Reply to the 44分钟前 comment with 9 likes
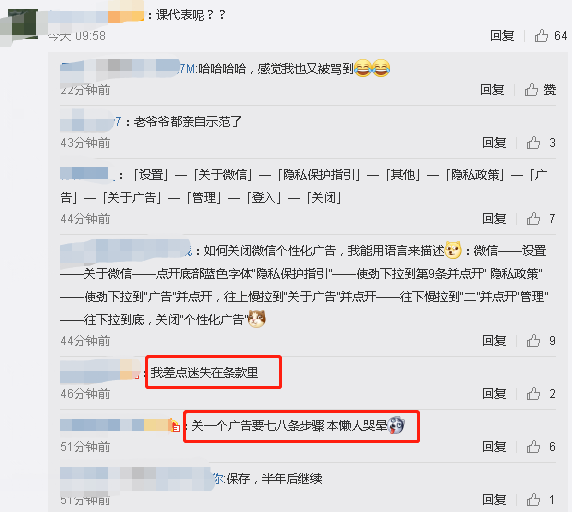Screen dimensions: 572x512 pos(494,341)
